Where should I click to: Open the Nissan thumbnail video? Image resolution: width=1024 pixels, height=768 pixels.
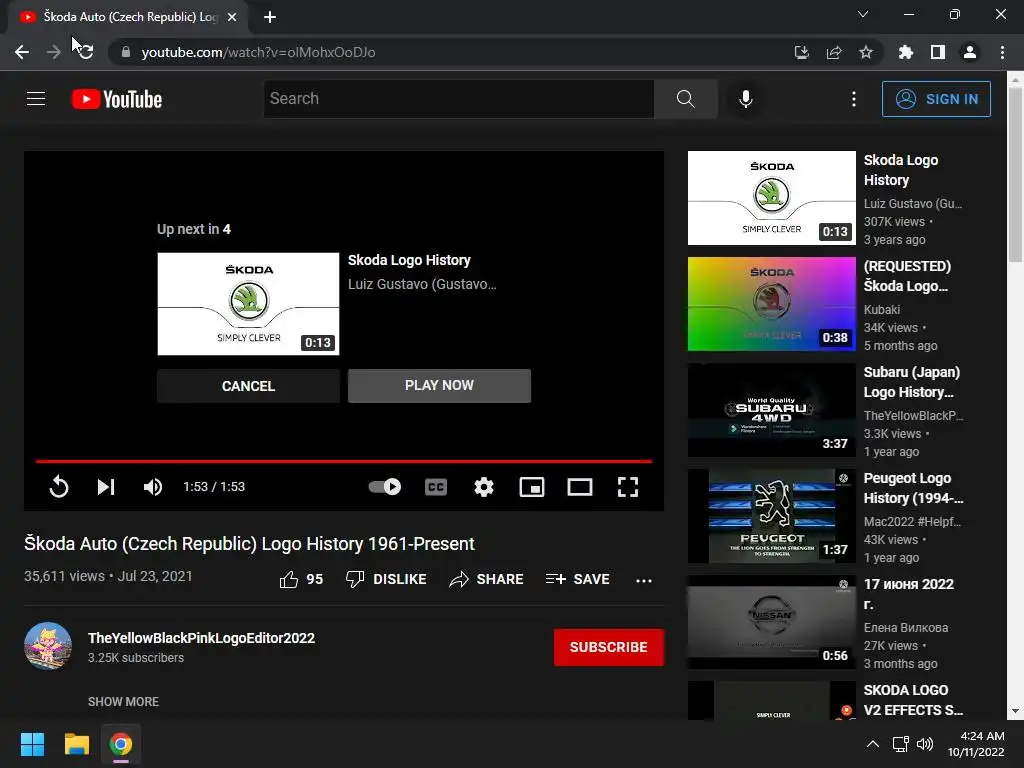771,622
